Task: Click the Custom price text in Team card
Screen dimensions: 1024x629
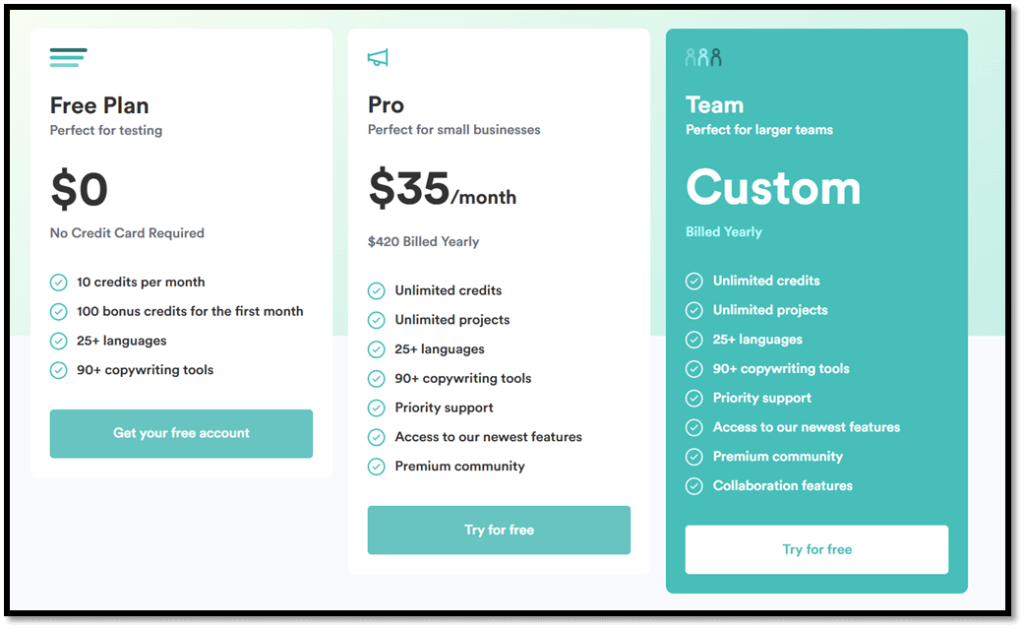Action: click(x=773, y=188)
